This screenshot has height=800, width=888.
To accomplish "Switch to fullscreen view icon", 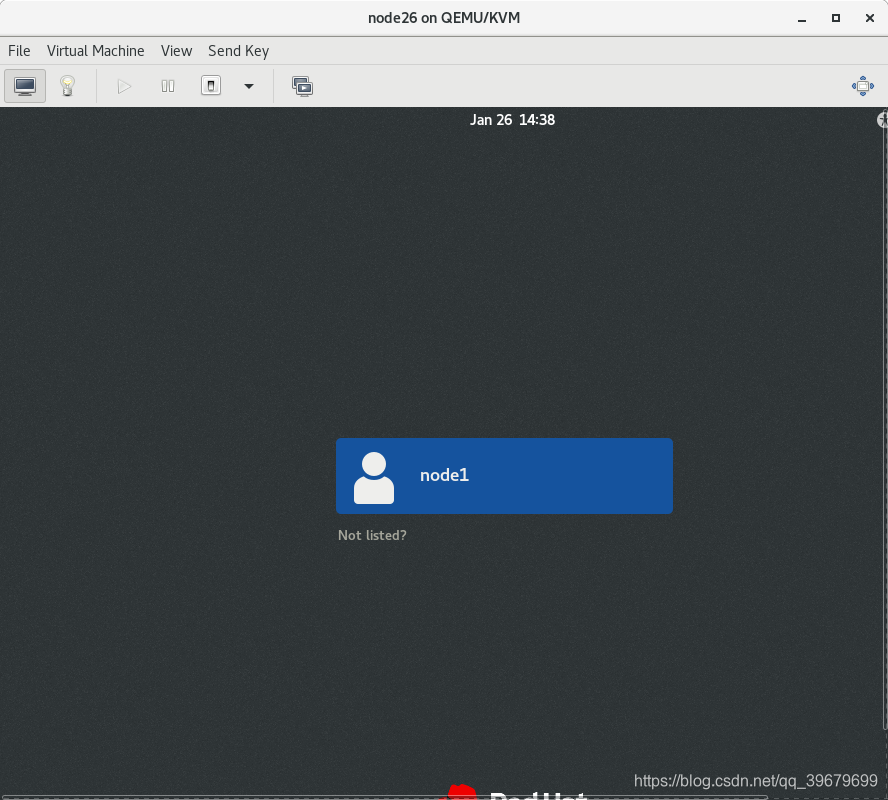I will tap(863, 86).
